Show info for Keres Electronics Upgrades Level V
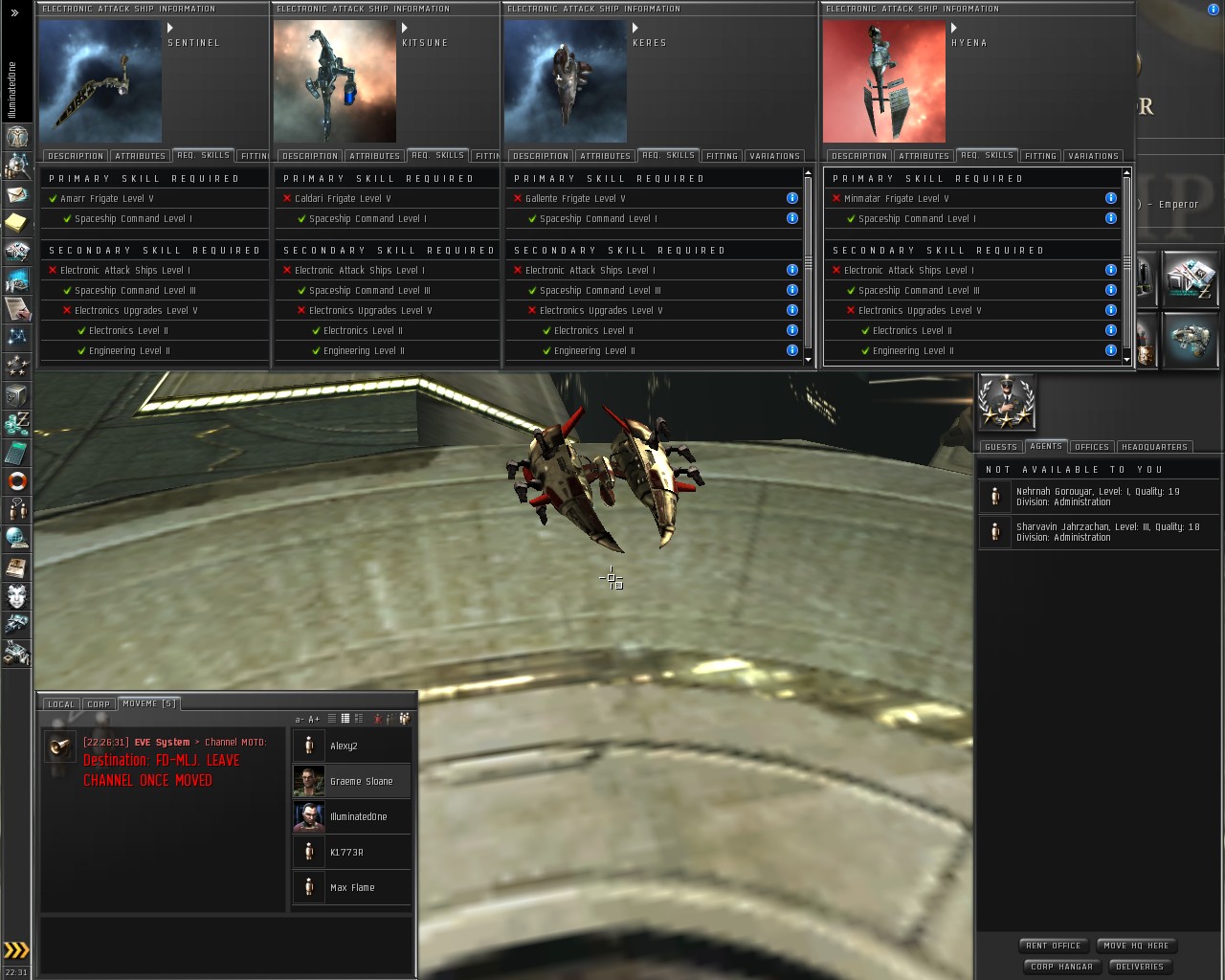This screenshot has height=980, width=1225. tap(792, 310)
